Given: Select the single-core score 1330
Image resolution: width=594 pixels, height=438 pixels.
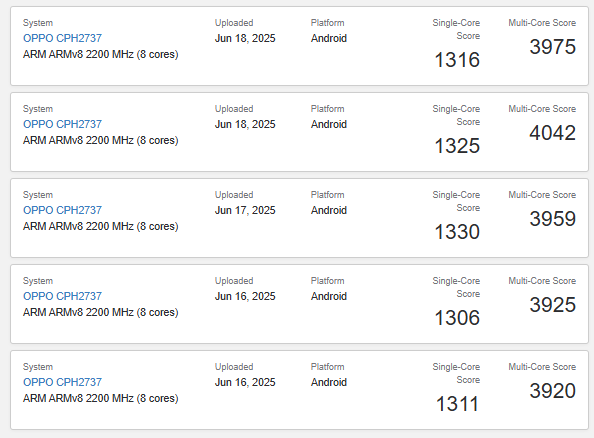Looking at the screenshot, I should point(457,232).
